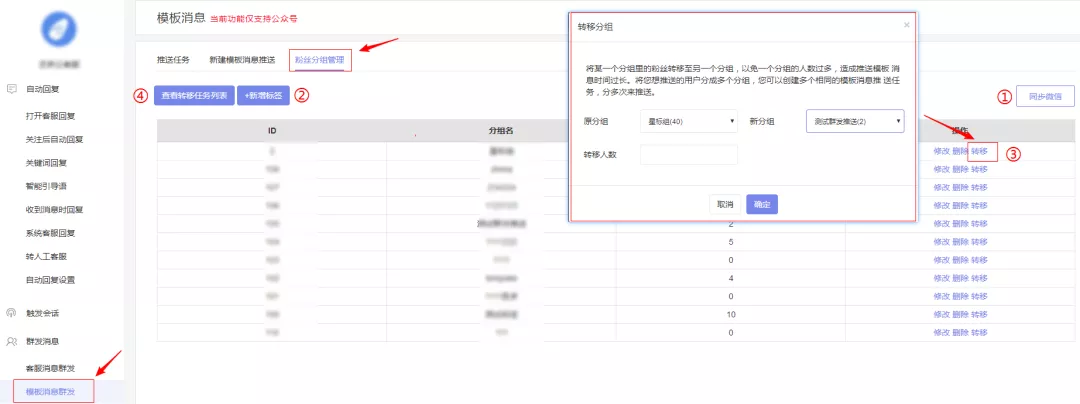Click 删除 in the row with count 2
The height and width of the screenshot is (404, 1080).
960,224
